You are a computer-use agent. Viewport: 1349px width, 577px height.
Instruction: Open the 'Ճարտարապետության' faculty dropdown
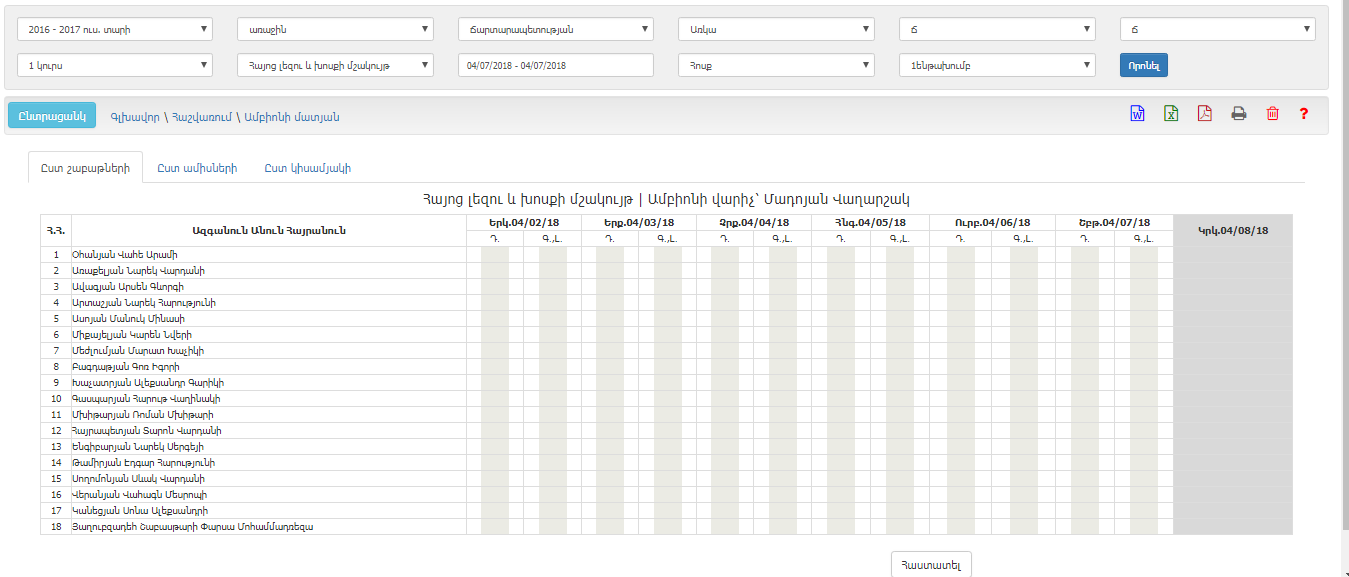[555, 30]
